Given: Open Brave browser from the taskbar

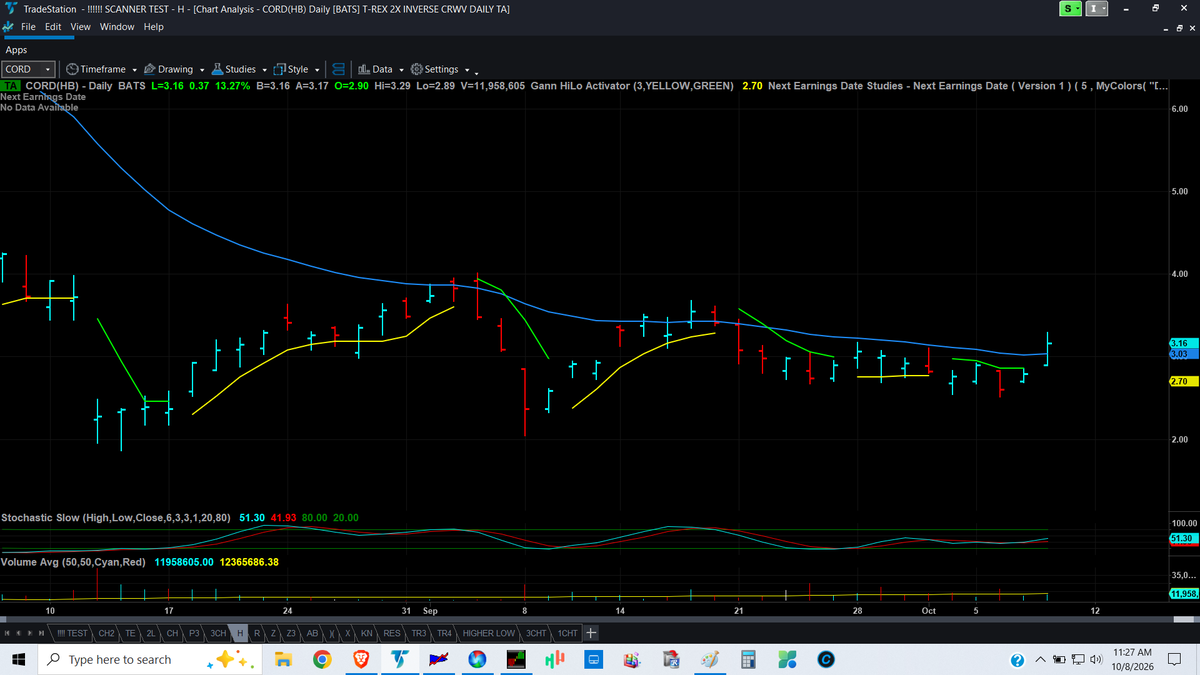Looking at the screenshot, I should [x=361, y=660].
